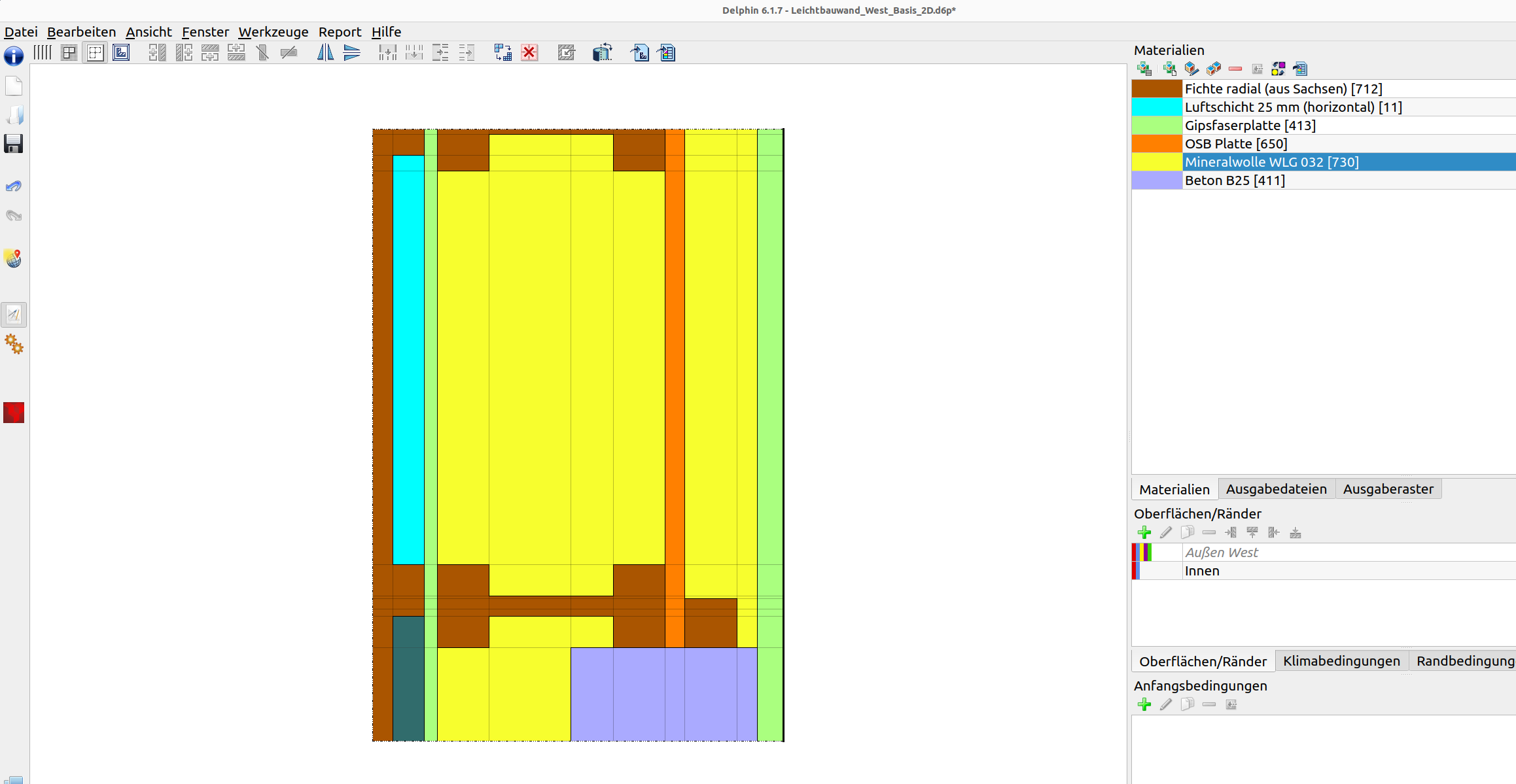Viewport: 1516px width, 784px height.
Task: Save project with floppy disk icon
Action: (14, 144)
